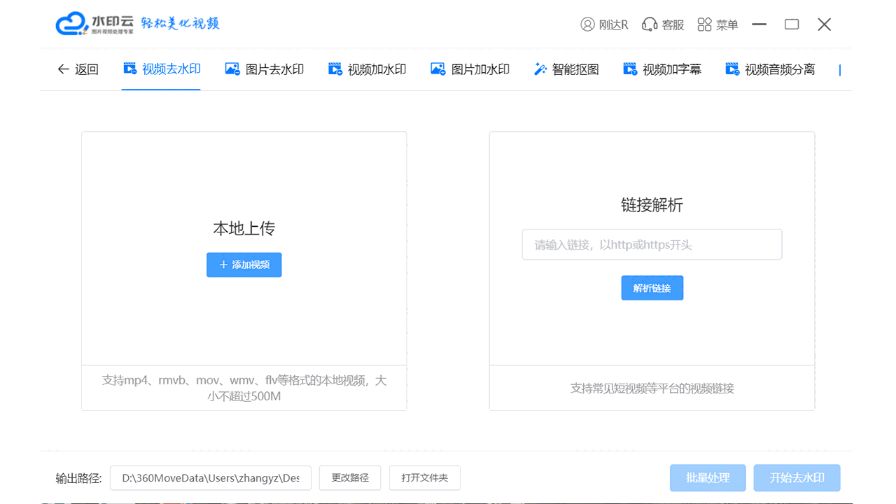The width and height of the screenshot is (896, 504).
Task: Switch to 视频加水印 tab
Action: pos(367,69)
